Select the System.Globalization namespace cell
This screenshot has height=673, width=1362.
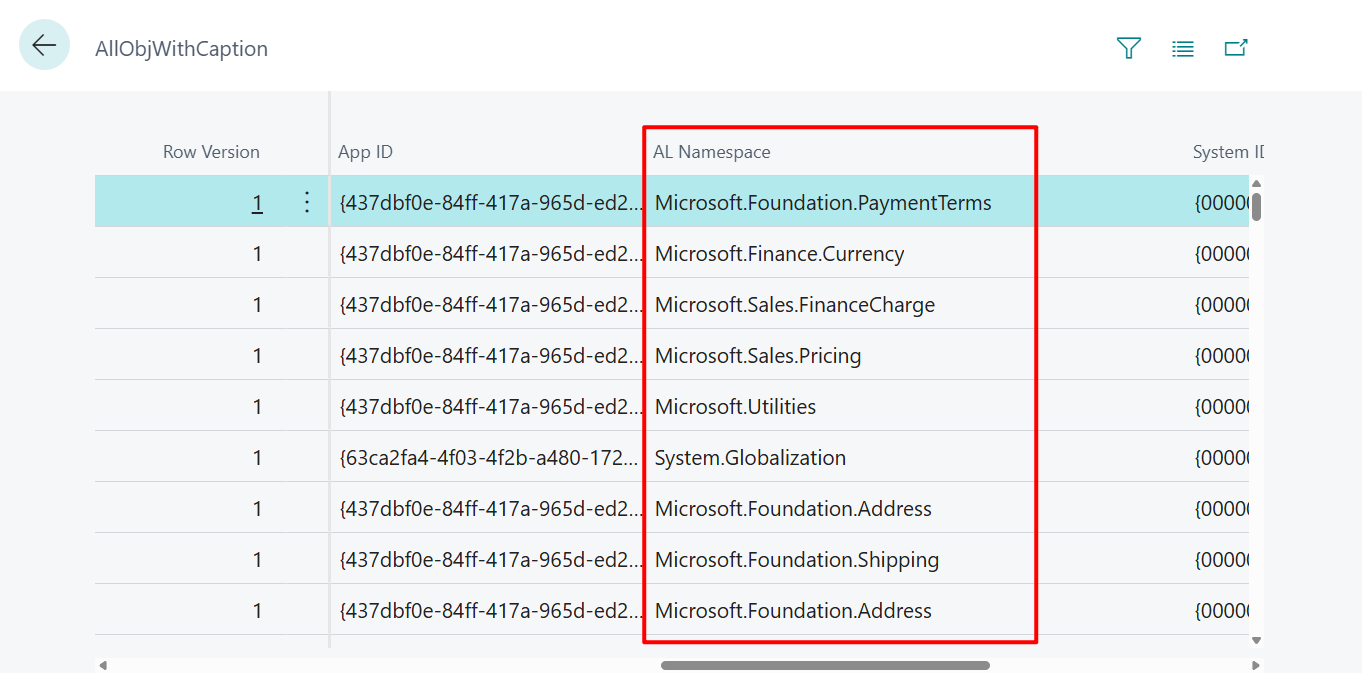point(750,458)
